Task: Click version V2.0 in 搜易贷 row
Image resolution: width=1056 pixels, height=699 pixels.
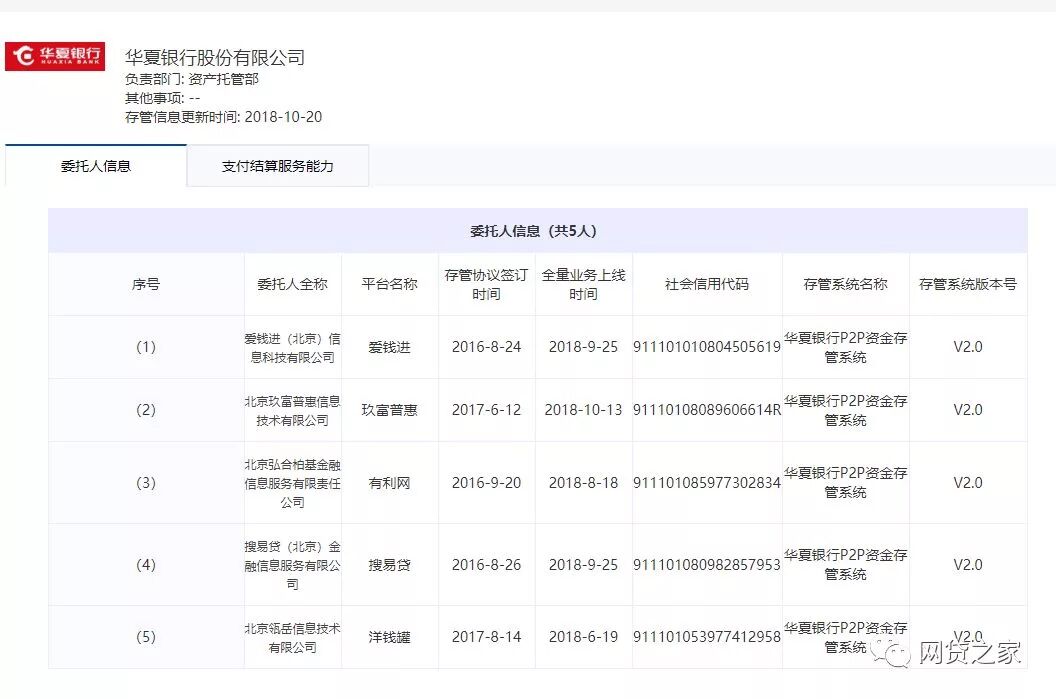Action: [x=968, y=565]
